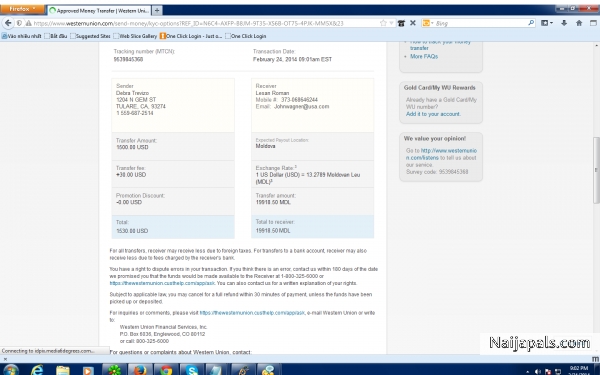Click receiver email Johnwagner@usa.com
This screenshot has height=375, width=600.
click(302, 106)
